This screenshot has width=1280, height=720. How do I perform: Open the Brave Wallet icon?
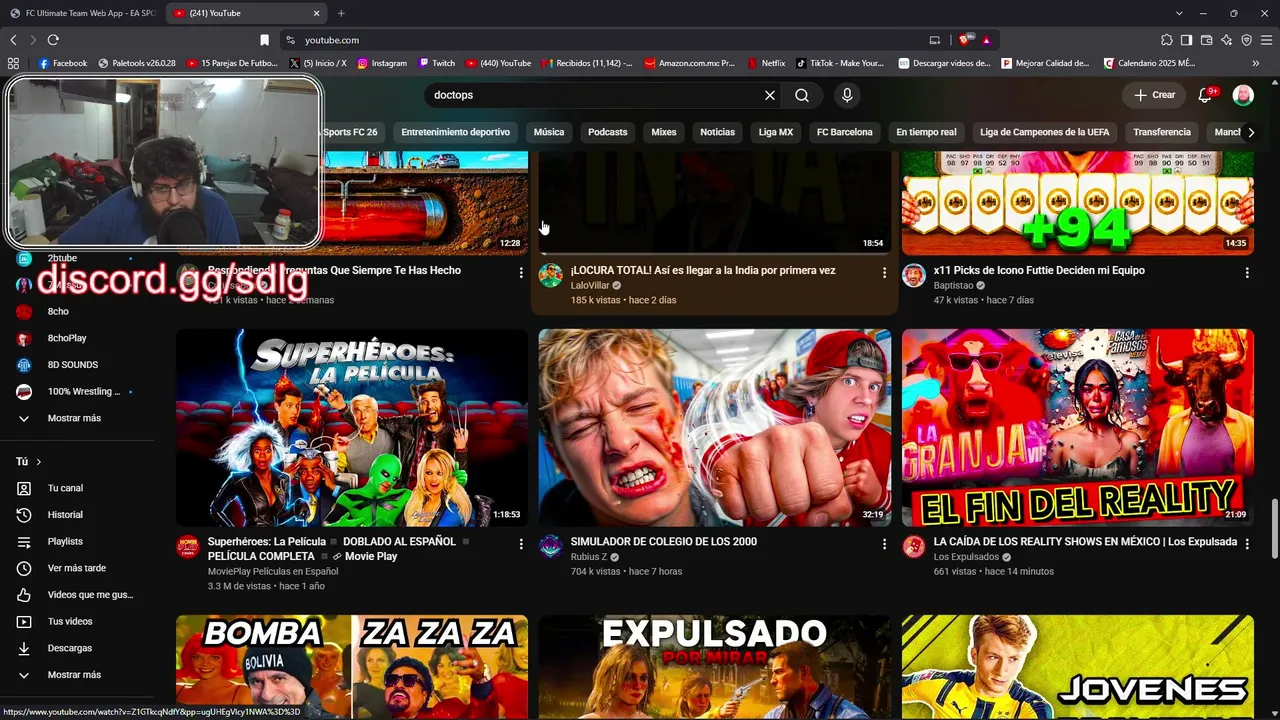pyautogui.click(x=1206, y=40)
